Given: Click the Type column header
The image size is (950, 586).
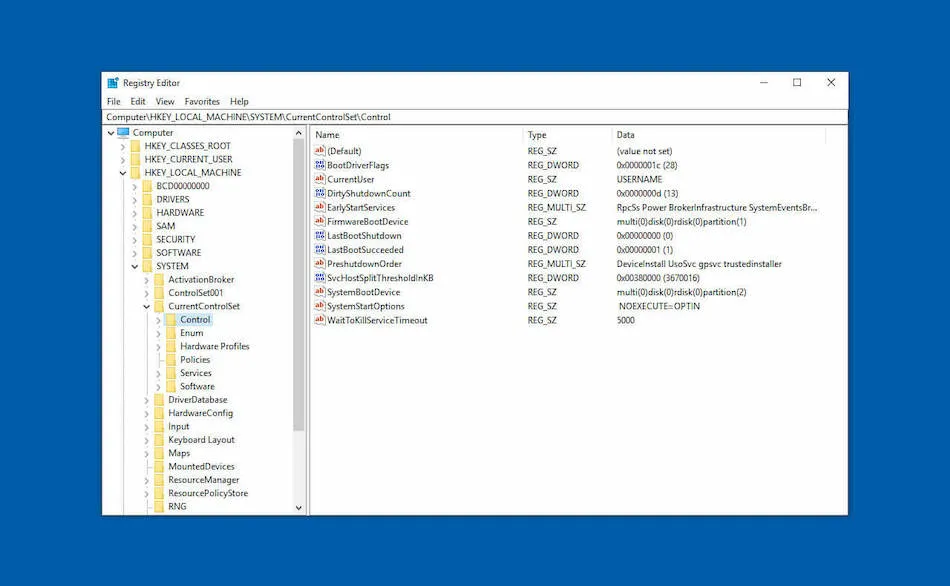Looking at the screenshot, I should [538, 134].
